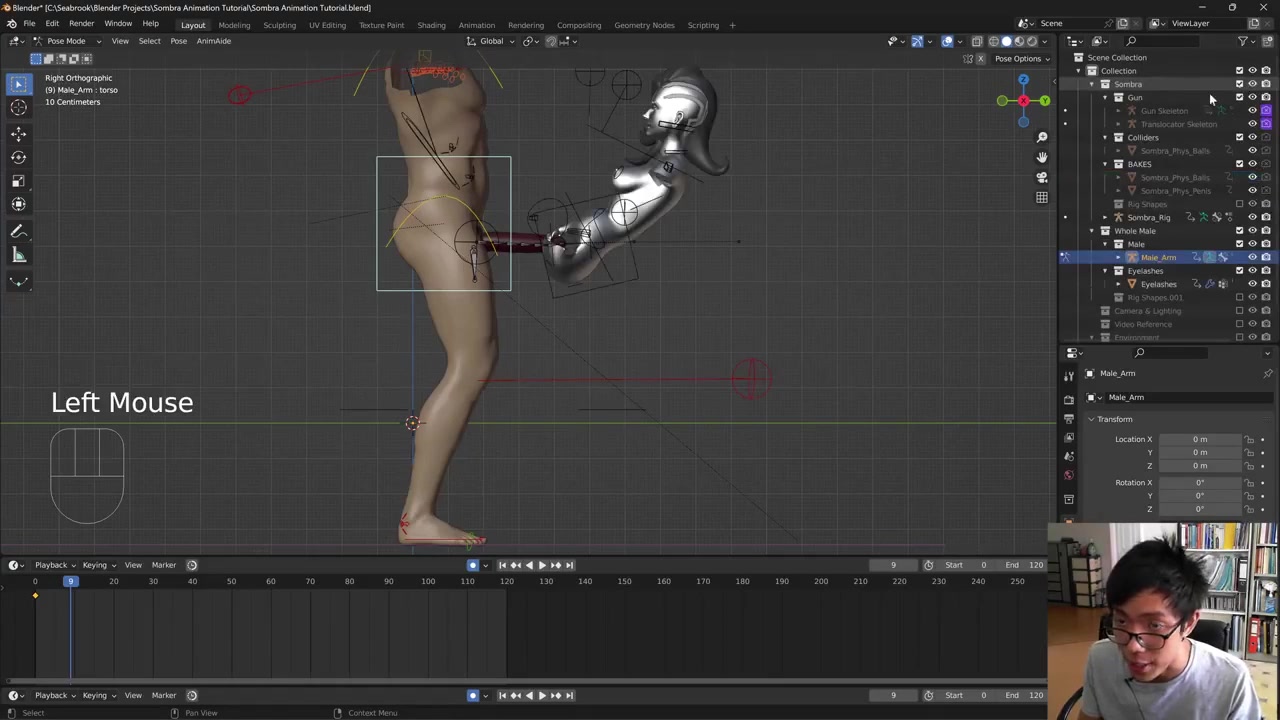Image resolution: width=1280 pixels, height=720 pixels.
Task: Click the pan view hand icon
Action: 1041,157
